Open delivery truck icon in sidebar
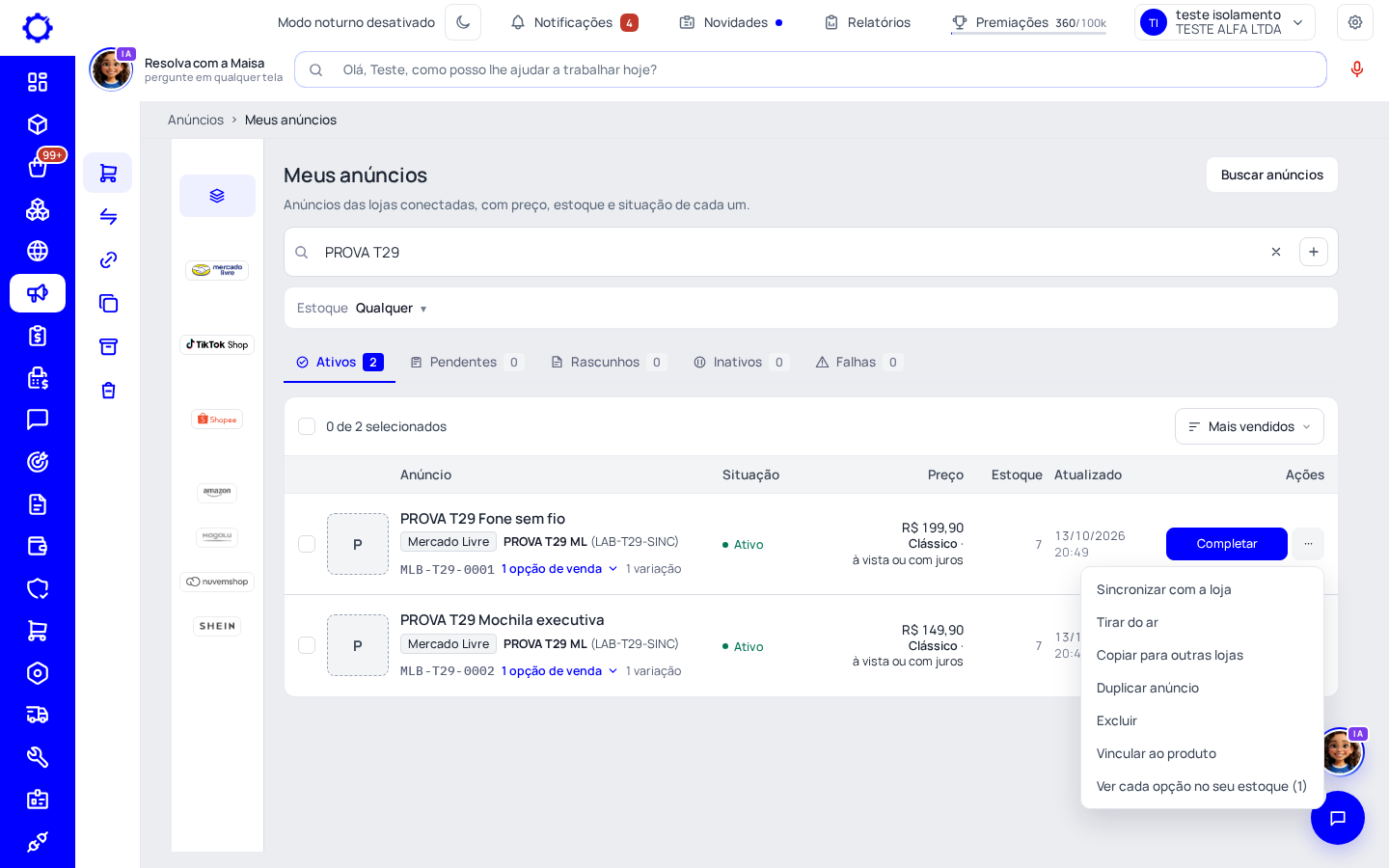 coord(38,715)
